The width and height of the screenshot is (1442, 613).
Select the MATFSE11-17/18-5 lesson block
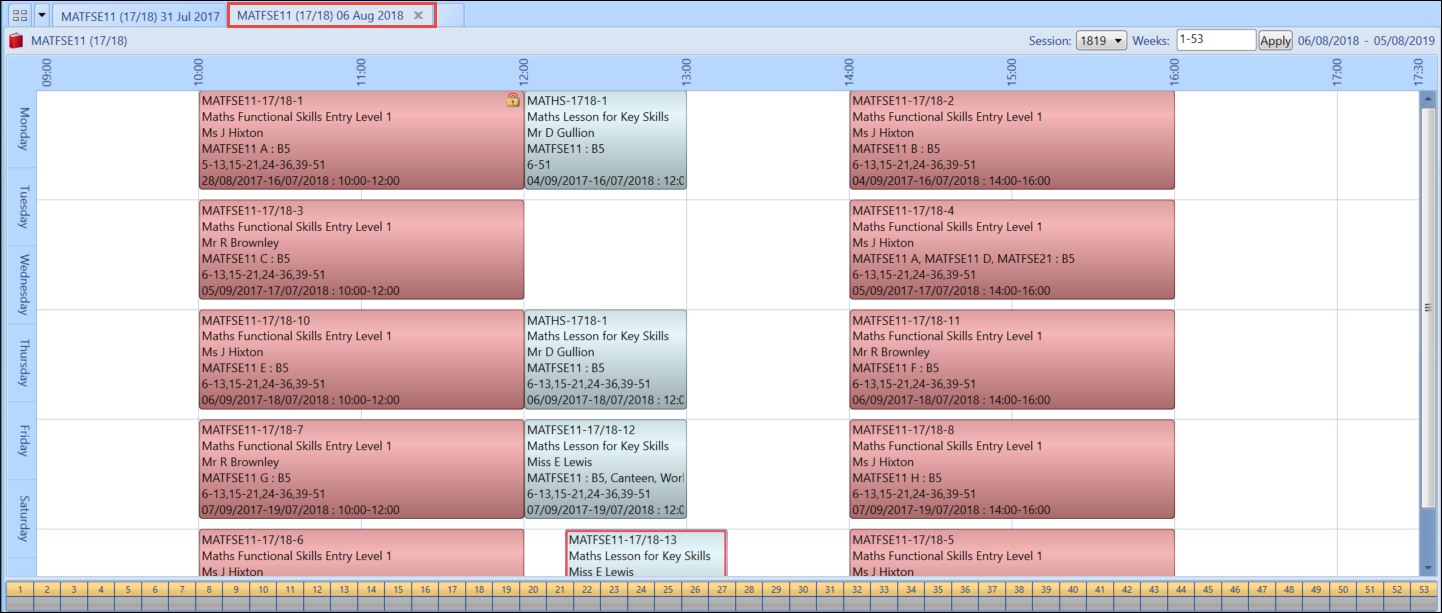[1012, 554]
